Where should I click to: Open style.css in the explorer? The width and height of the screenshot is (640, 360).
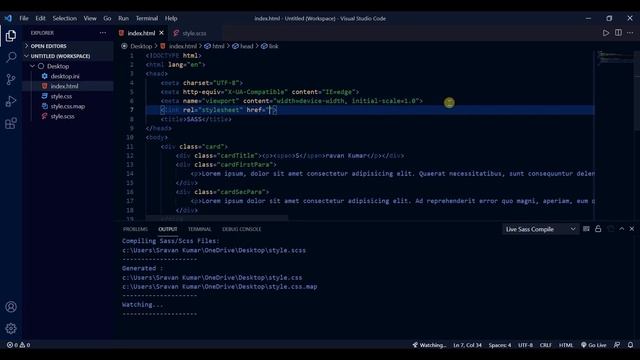pyautogui.click(x=61, y=96)
